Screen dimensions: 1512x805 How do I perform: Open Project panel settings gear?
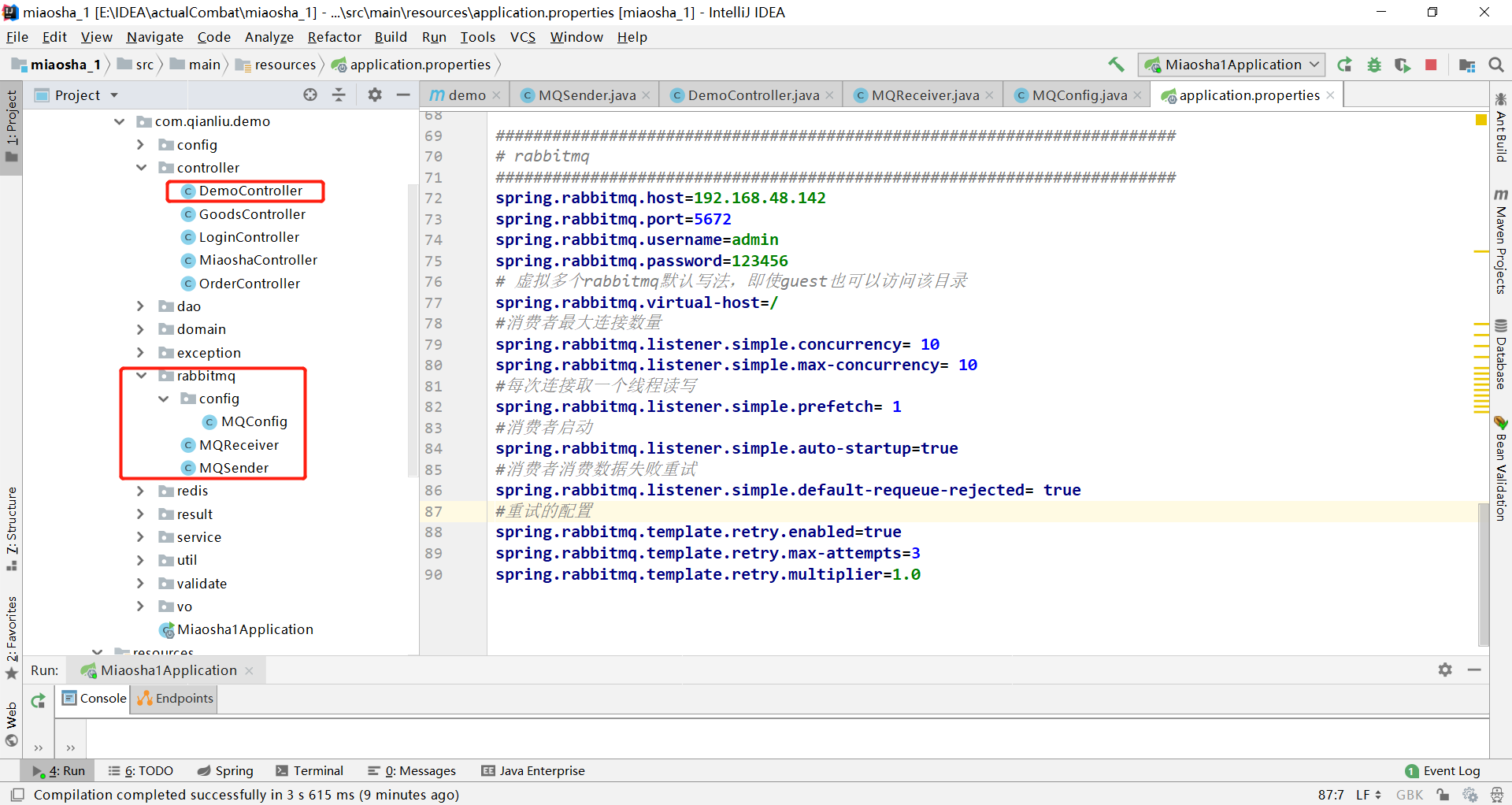(x=375, y=95)
